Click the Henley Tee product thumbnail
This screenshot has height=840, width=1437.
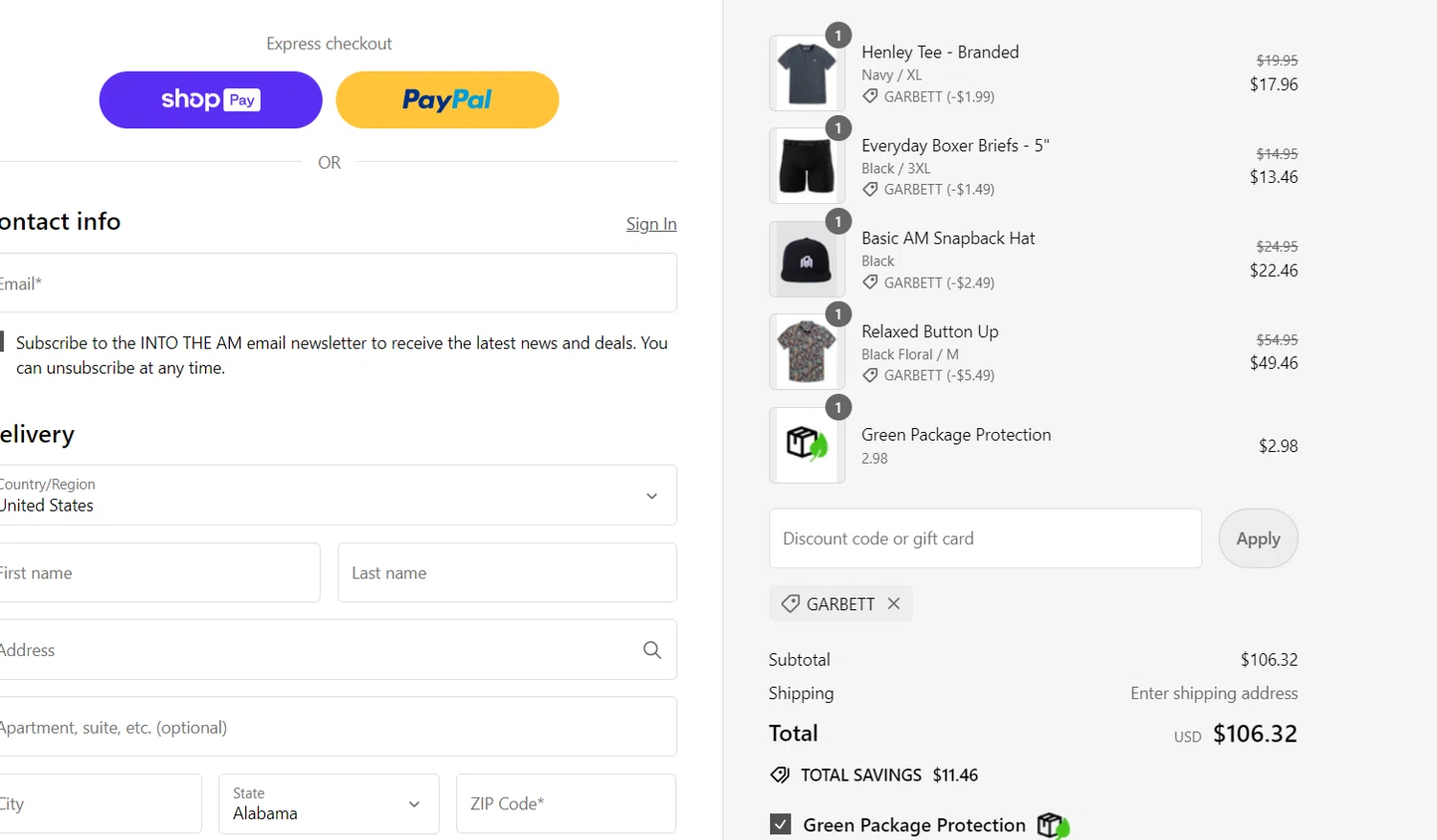(x=807, y=74)
